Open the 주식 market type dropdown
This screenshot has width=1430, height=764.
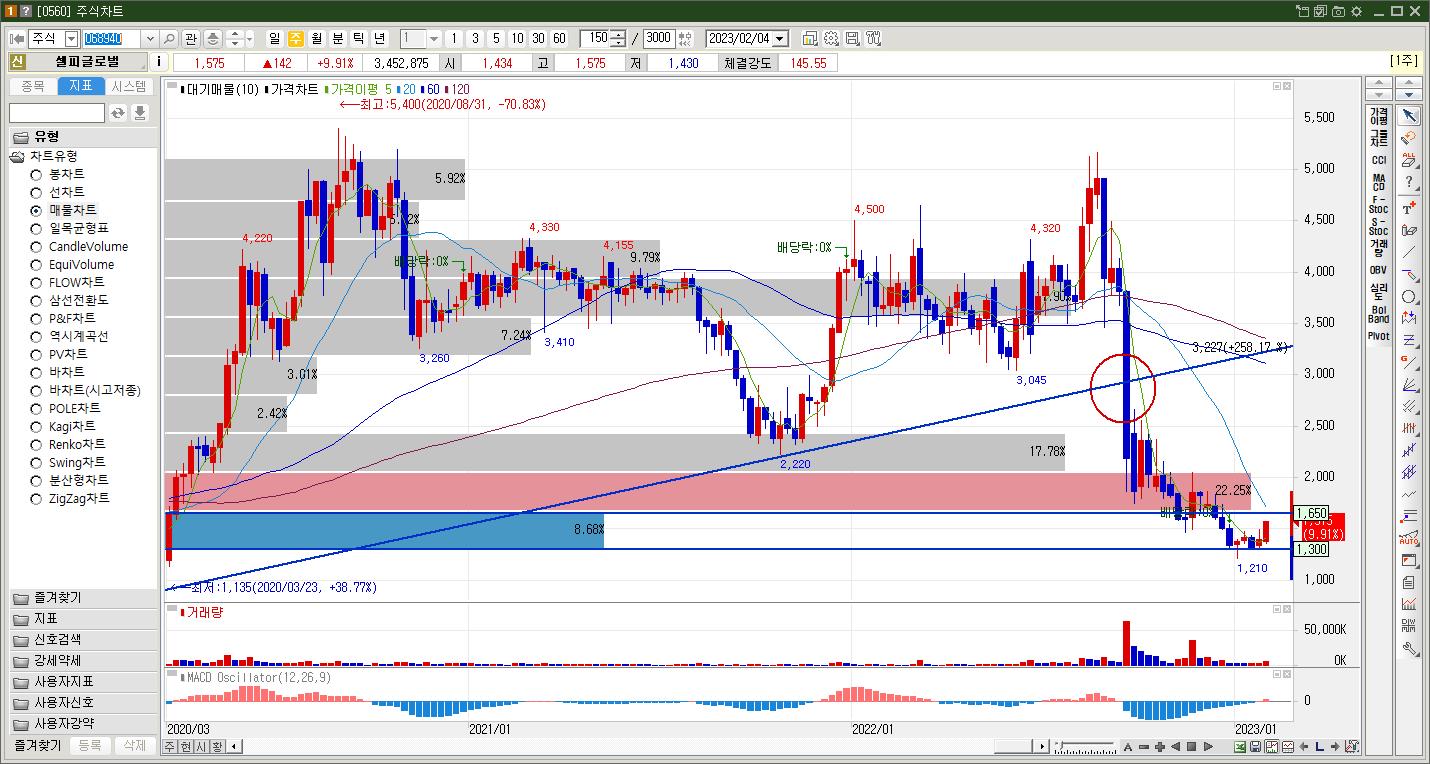coord(71,39)
